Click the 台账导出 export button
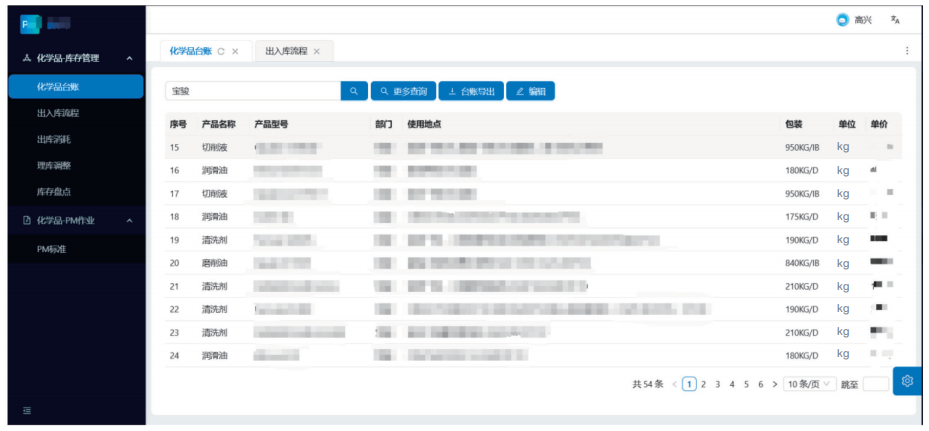This screenshot has height=431, width=929. point(470,91)
